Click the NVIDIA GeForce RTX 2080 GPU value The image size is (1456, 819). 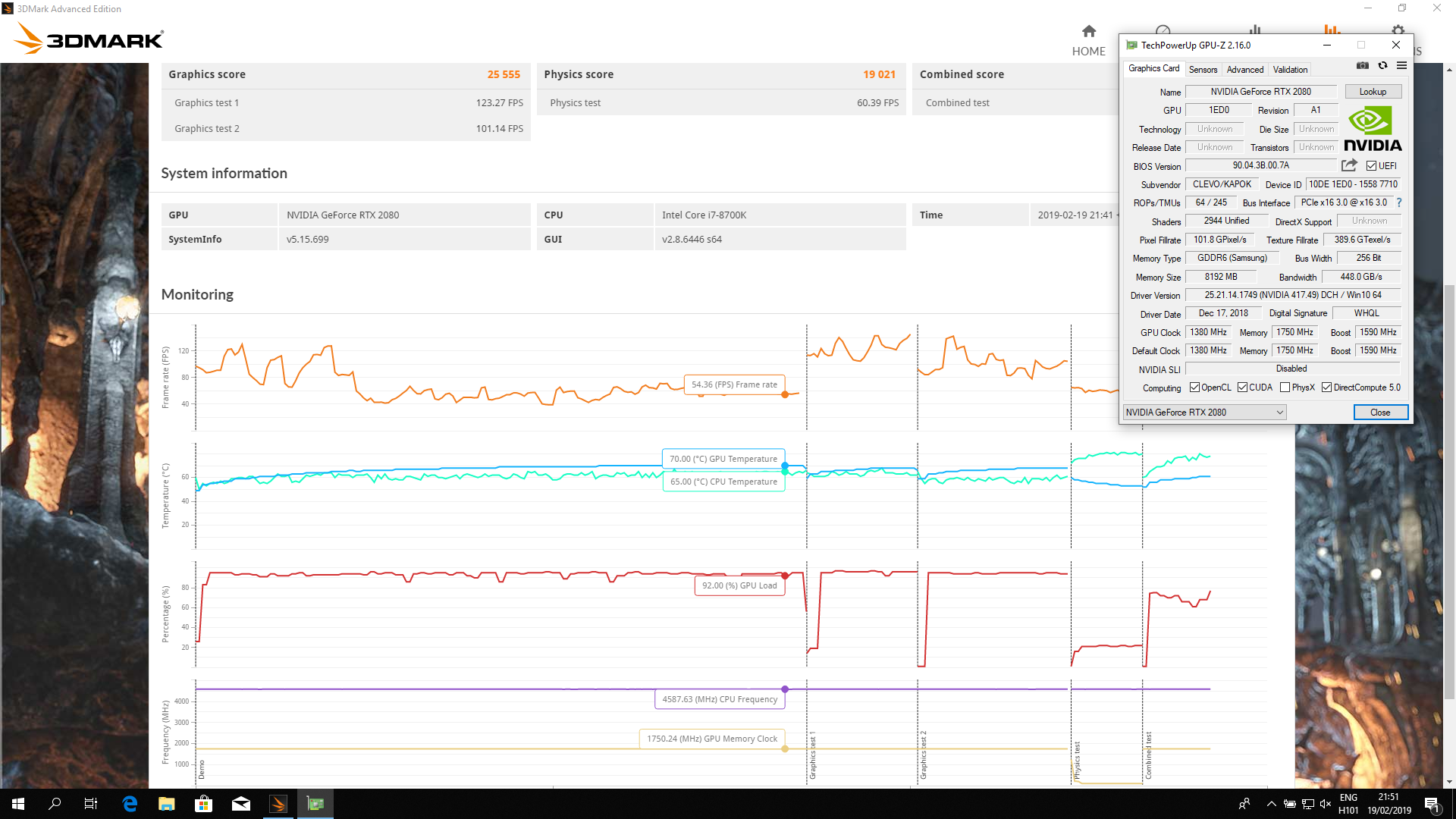(x=343, y=215)
